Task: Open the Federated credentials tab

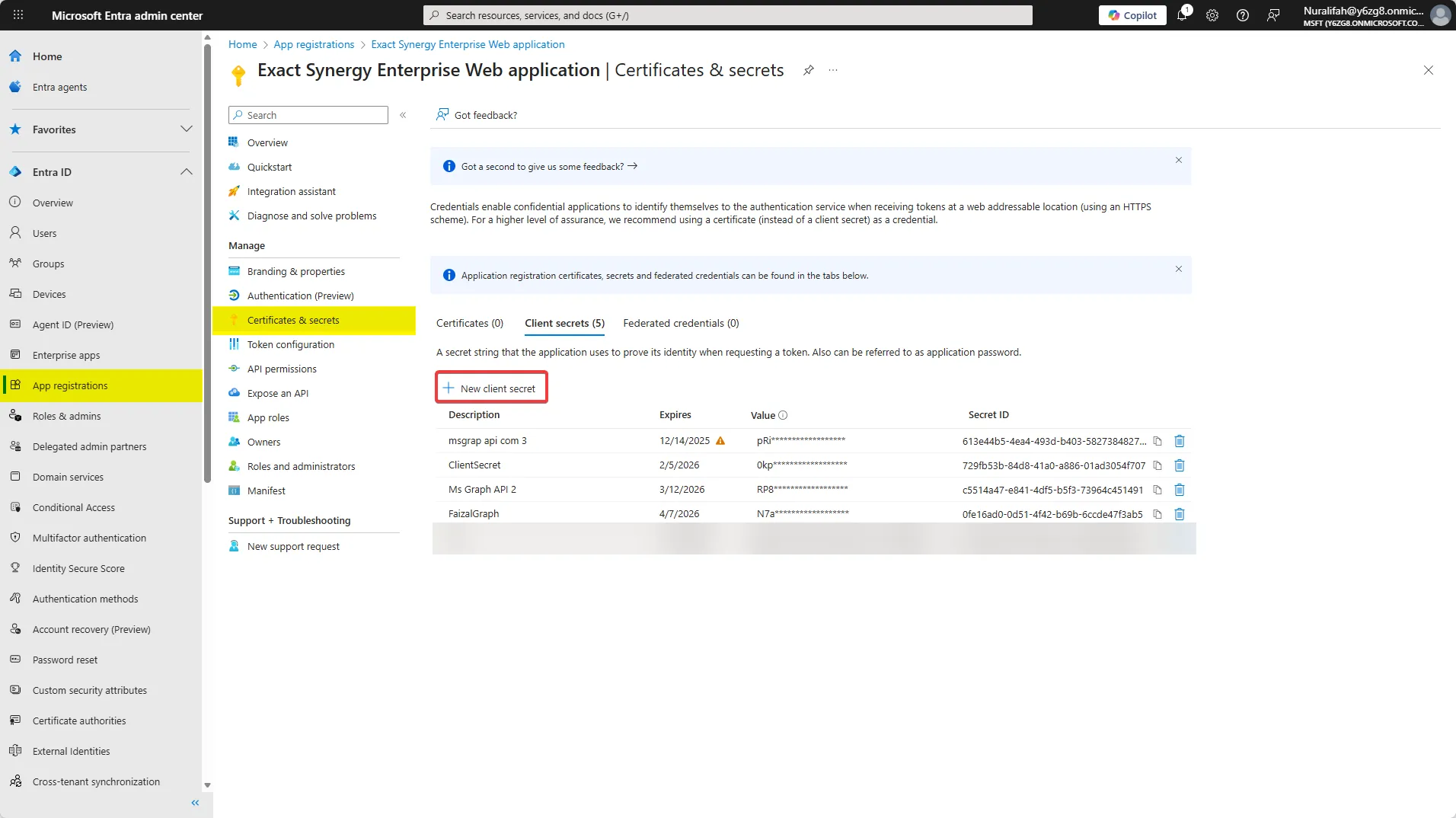Action: click(x=680, y=323)
